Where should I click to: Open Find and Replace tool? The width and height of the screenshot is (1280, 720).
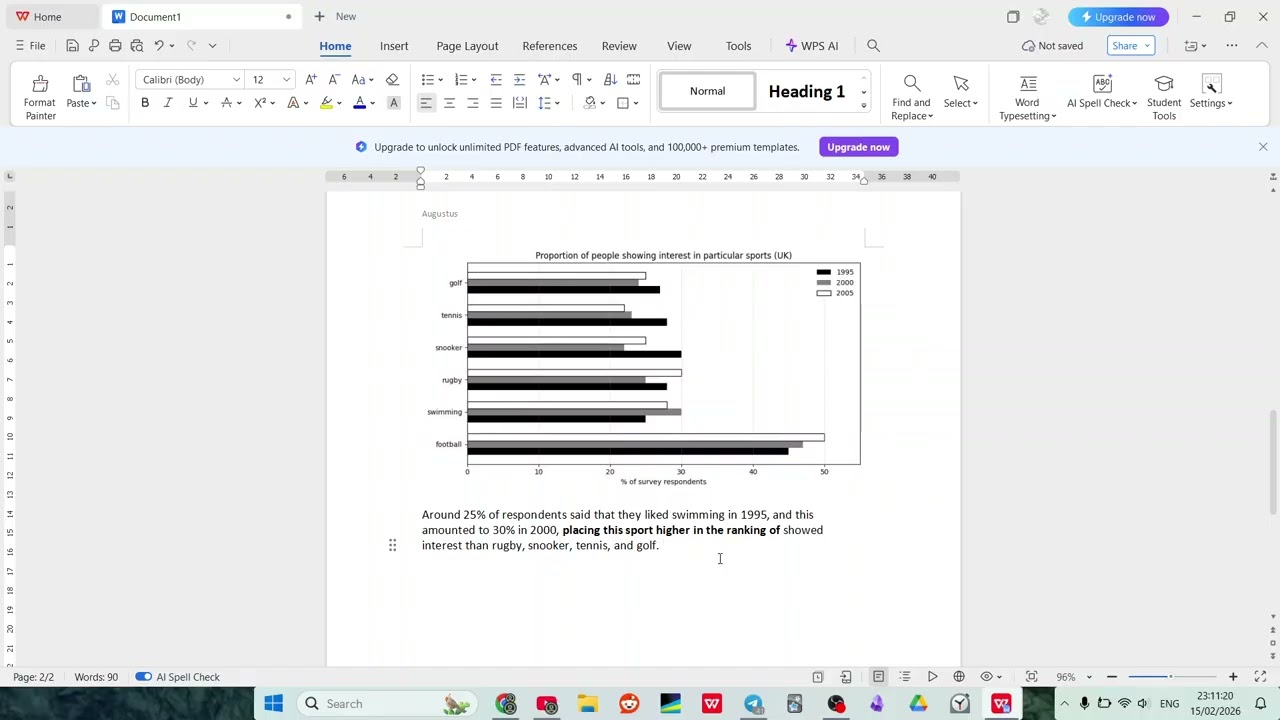pos(912,97)
